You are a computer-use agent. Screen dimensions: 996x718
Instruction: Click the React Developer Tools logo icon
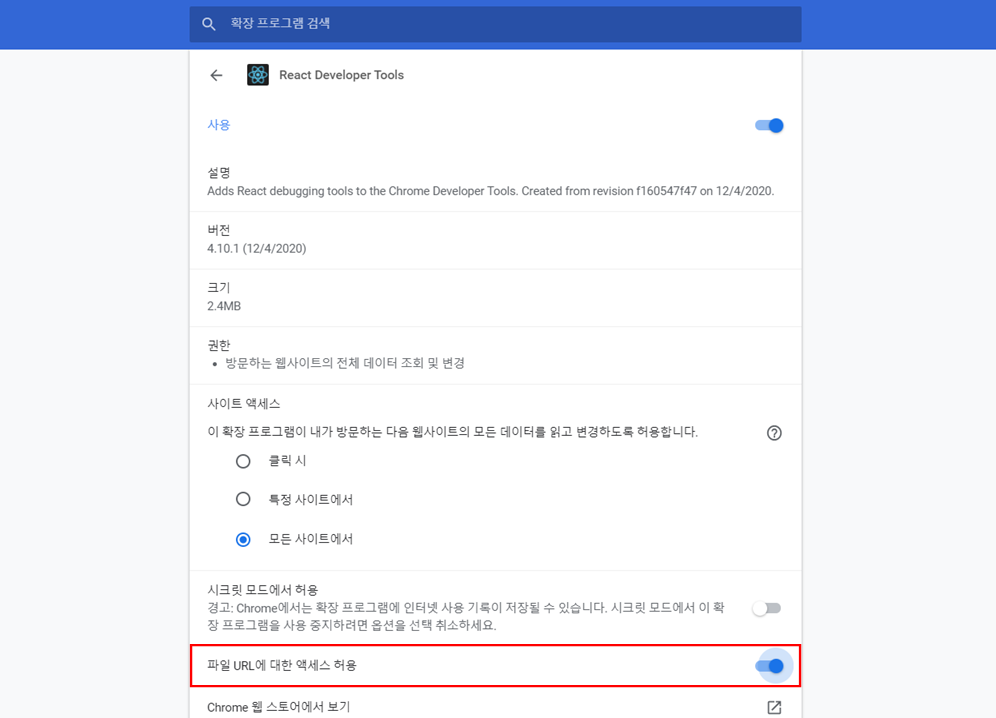pos(258,75)
